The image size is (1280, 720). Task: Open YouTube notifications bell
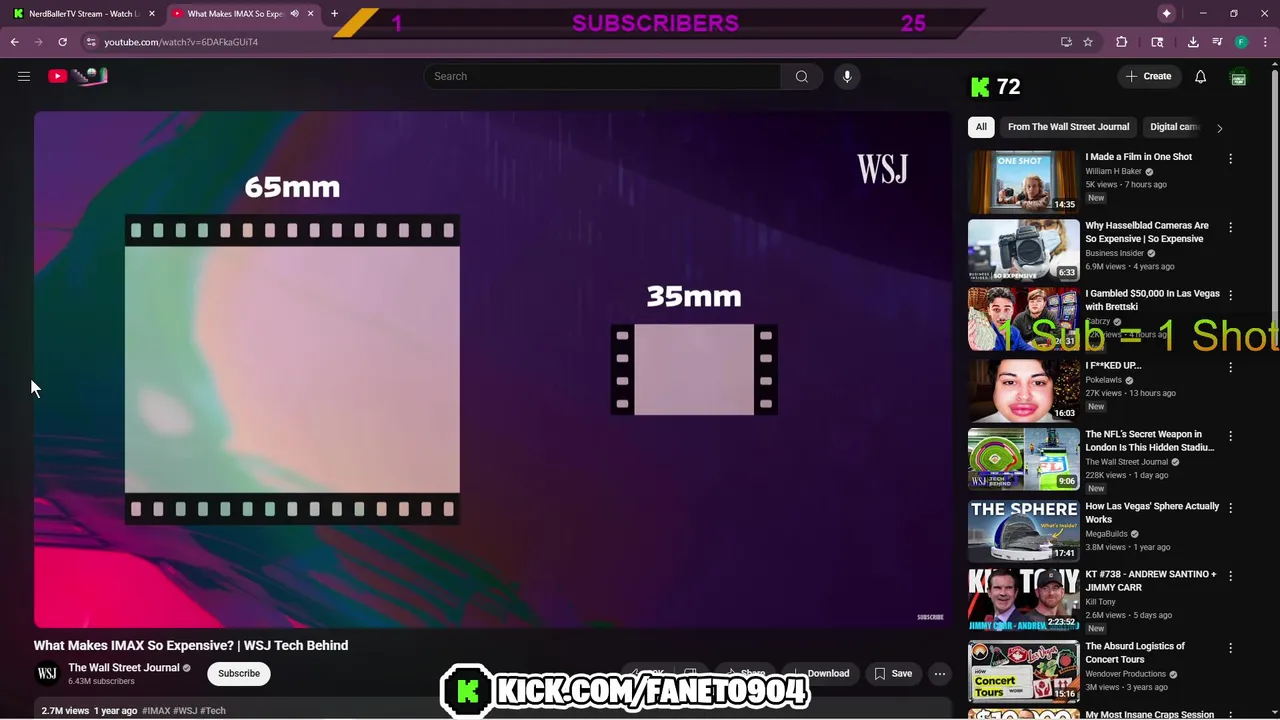coord(1200,76)
